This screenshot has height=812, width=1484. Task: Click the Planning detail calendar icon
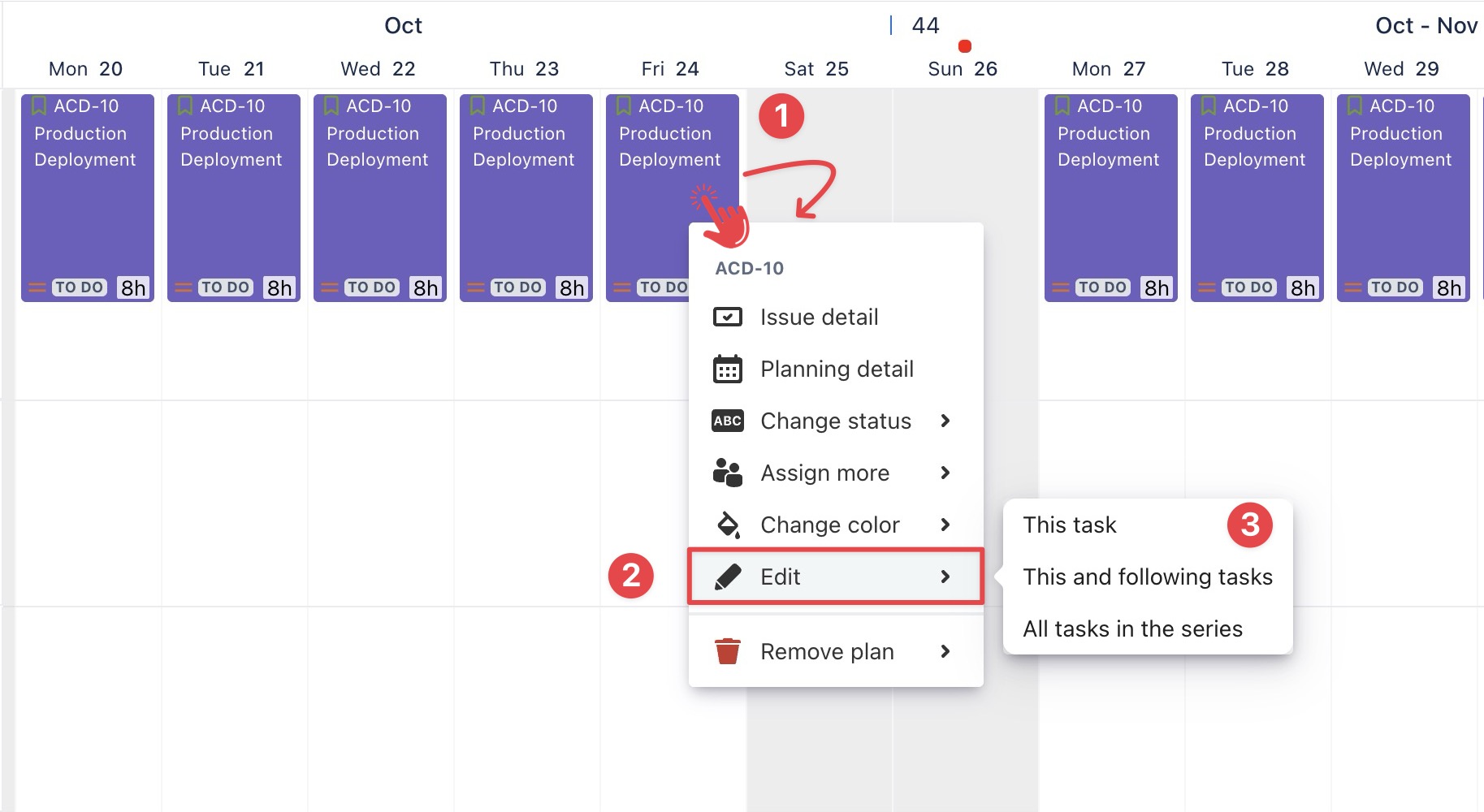(727, 369)
